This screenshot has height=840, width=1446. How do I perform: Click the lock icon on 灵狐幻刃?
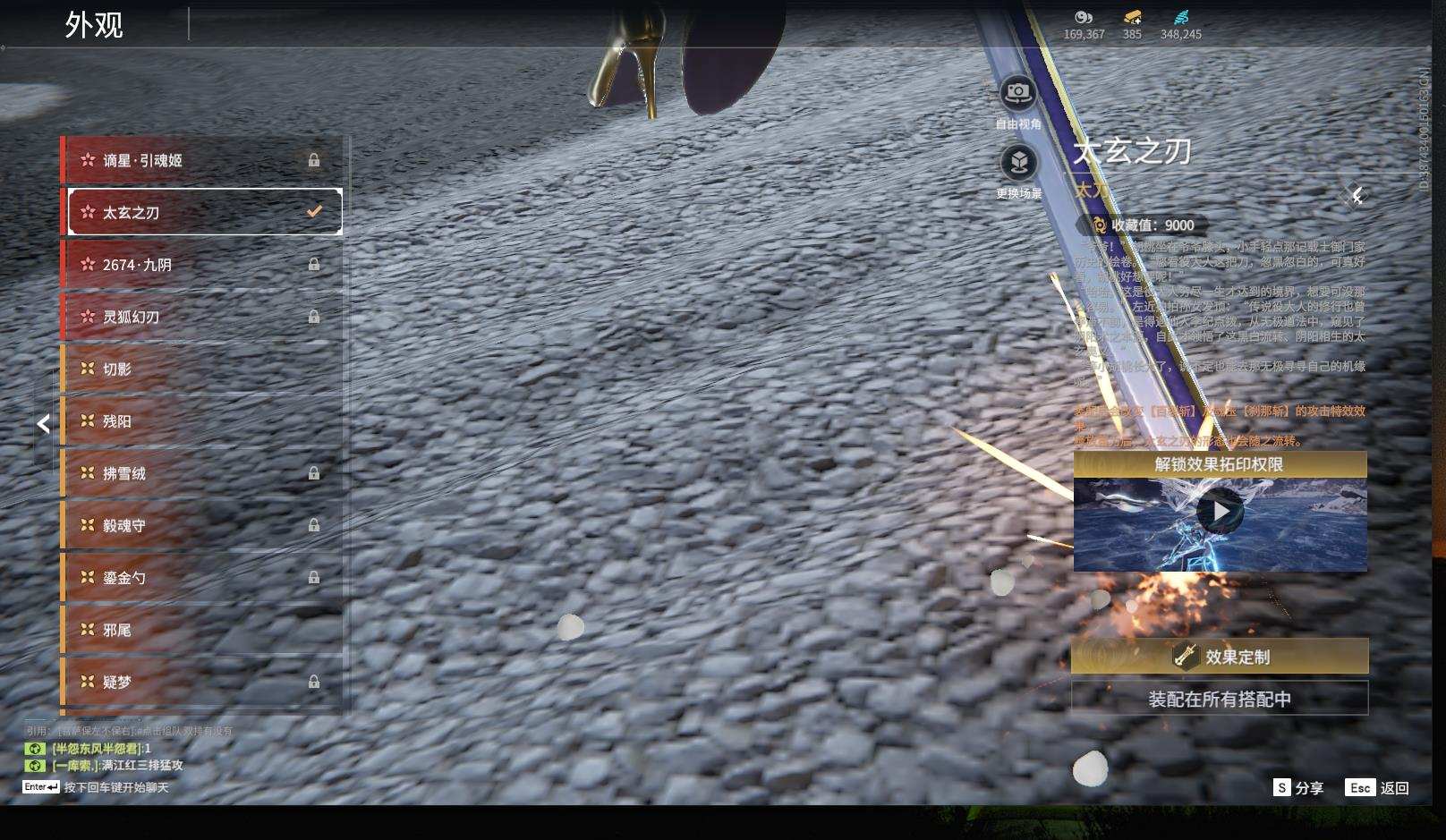point(314,317)
